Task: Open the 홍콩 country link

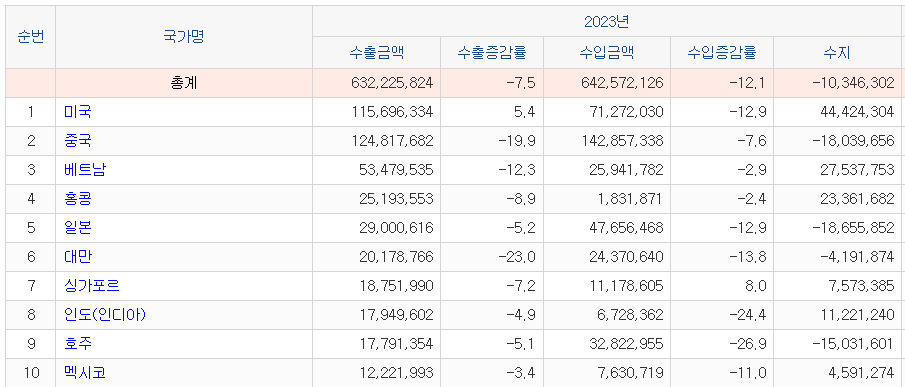Action: pos(77,199)
